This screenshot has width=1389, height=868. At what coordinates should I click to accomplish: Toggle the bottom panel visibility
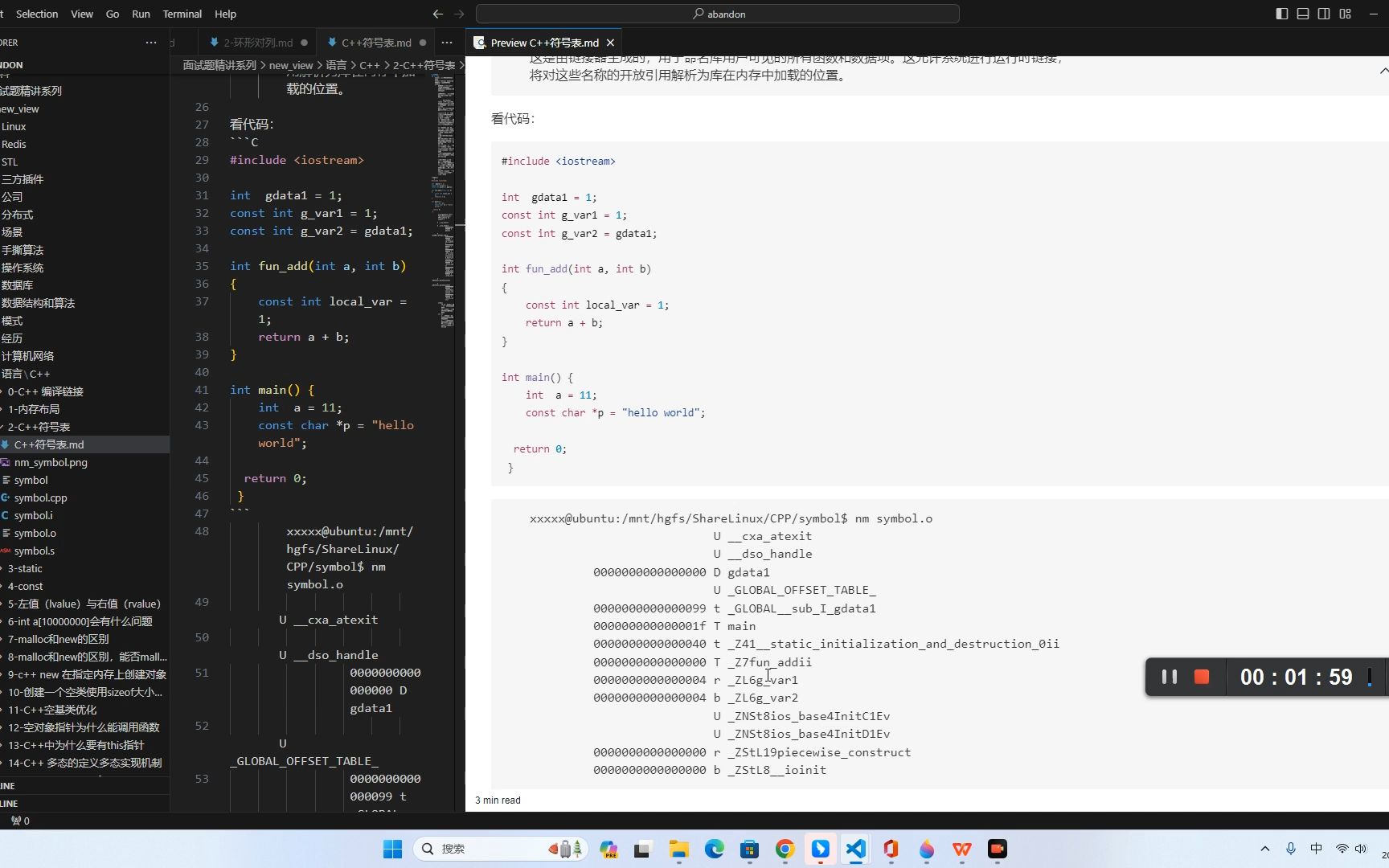point(1301,14)
